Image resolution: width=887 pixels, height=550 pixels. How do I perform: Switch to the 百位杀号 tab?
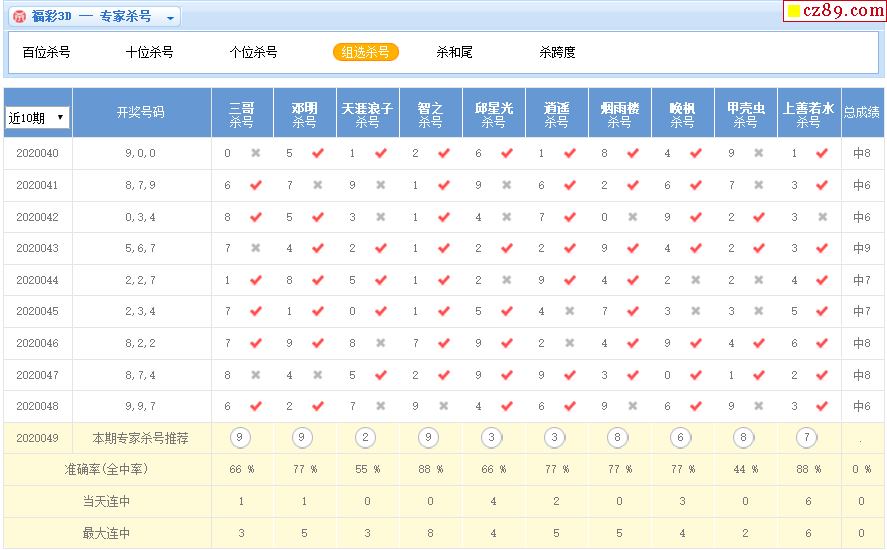[x=46, y=52]
